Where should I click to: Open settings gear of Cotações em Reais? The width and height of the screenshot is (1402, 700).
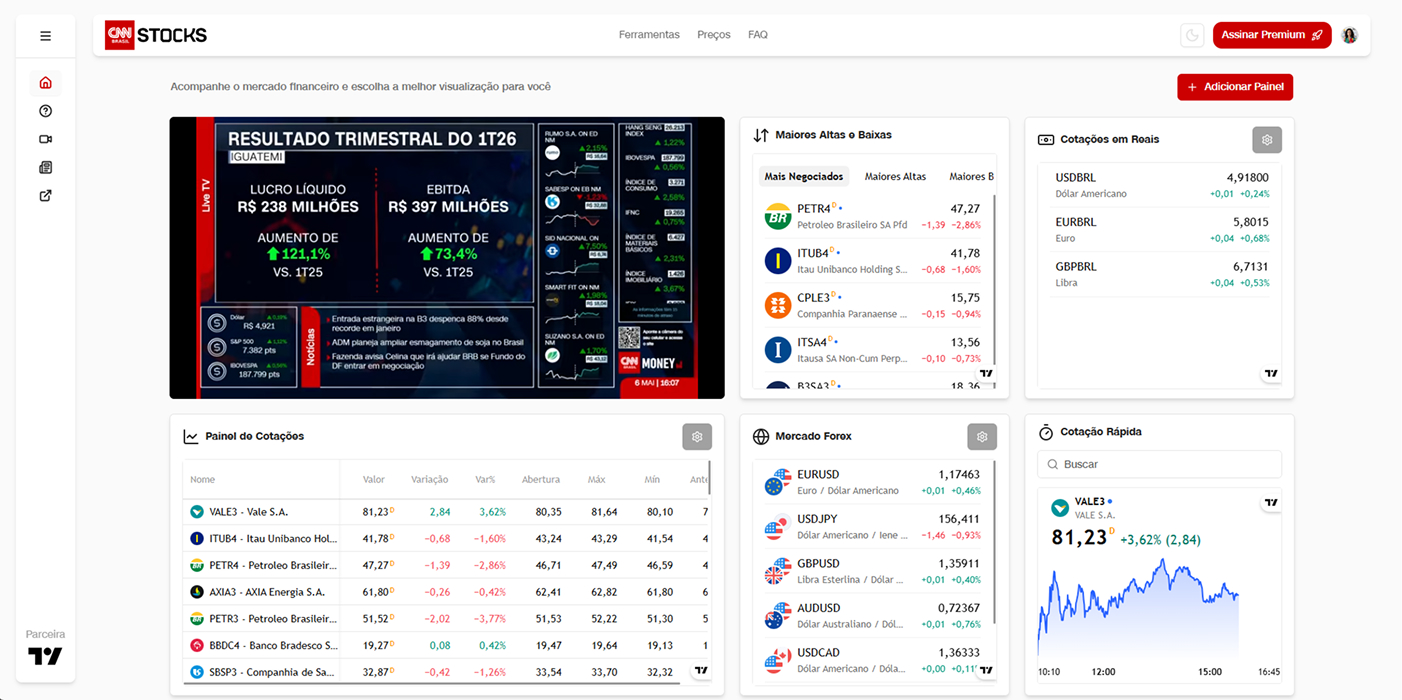point(1267,140)
